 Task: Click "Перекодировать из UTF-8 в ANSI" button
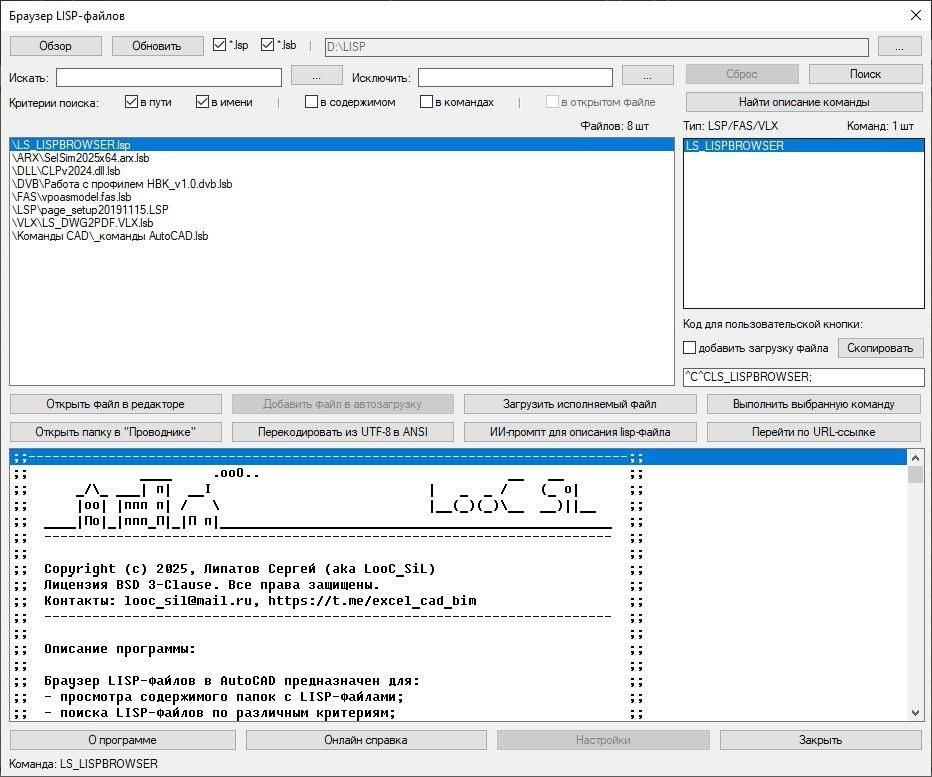pos(343,432)
